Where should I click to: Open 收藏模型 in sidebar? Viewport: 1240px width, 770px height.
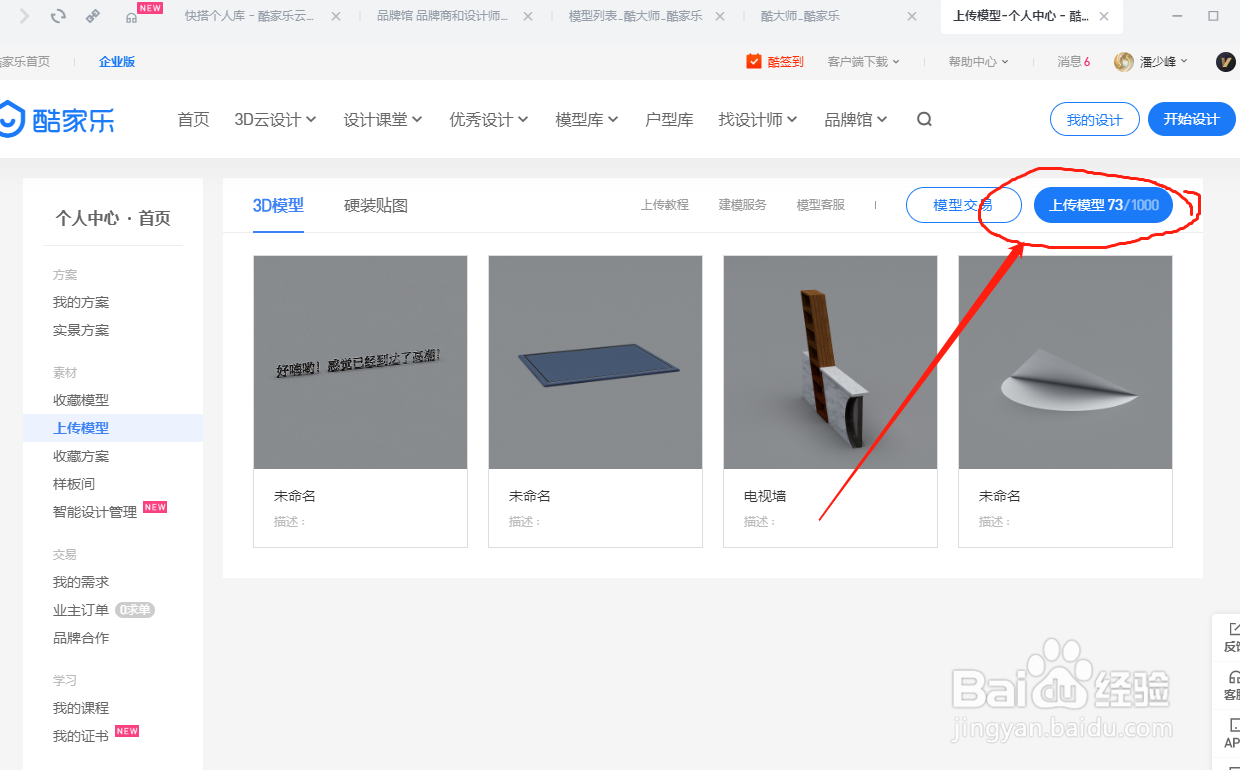point(81,400)
